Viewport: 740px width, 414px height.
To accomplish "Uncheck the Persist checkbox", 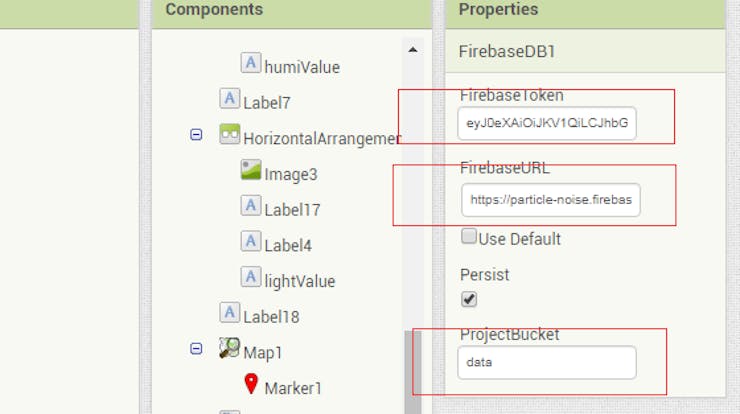I will [469, 299].
